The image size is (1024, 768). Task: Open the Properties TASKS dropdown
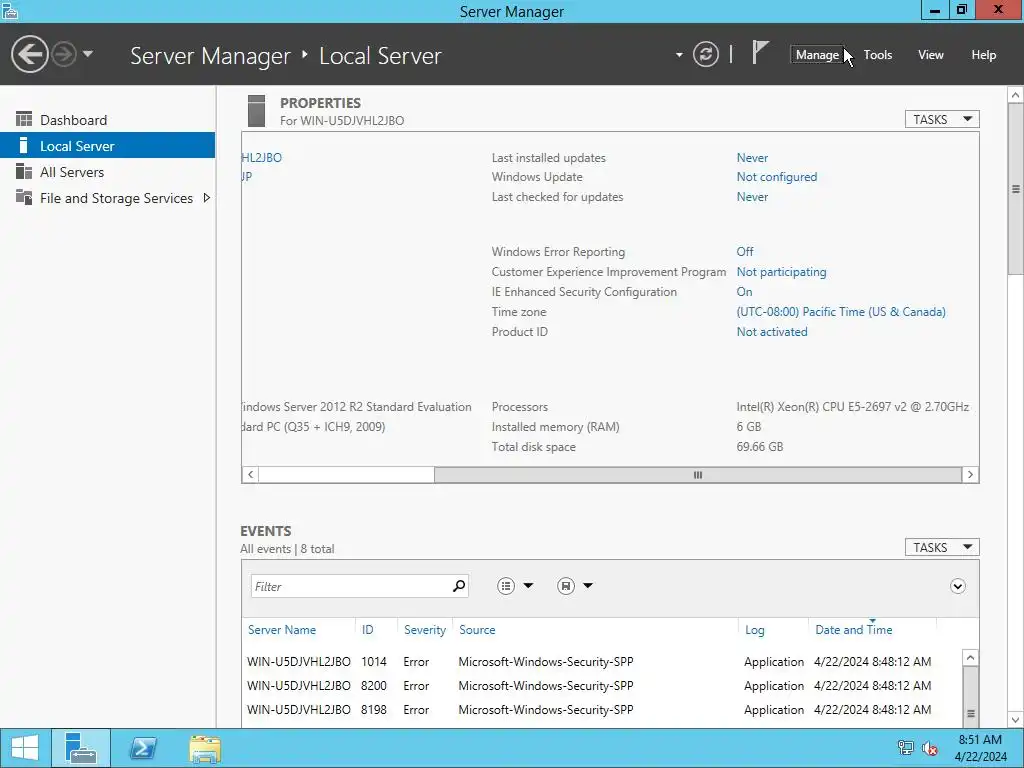[942, 120]
